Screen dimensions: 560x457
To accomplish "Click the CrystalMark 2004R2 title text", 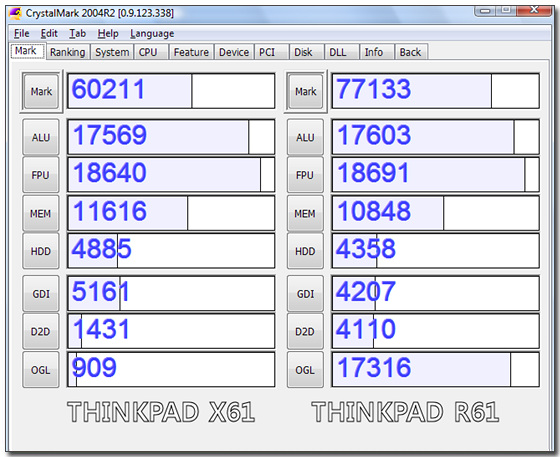I will 100,13.
